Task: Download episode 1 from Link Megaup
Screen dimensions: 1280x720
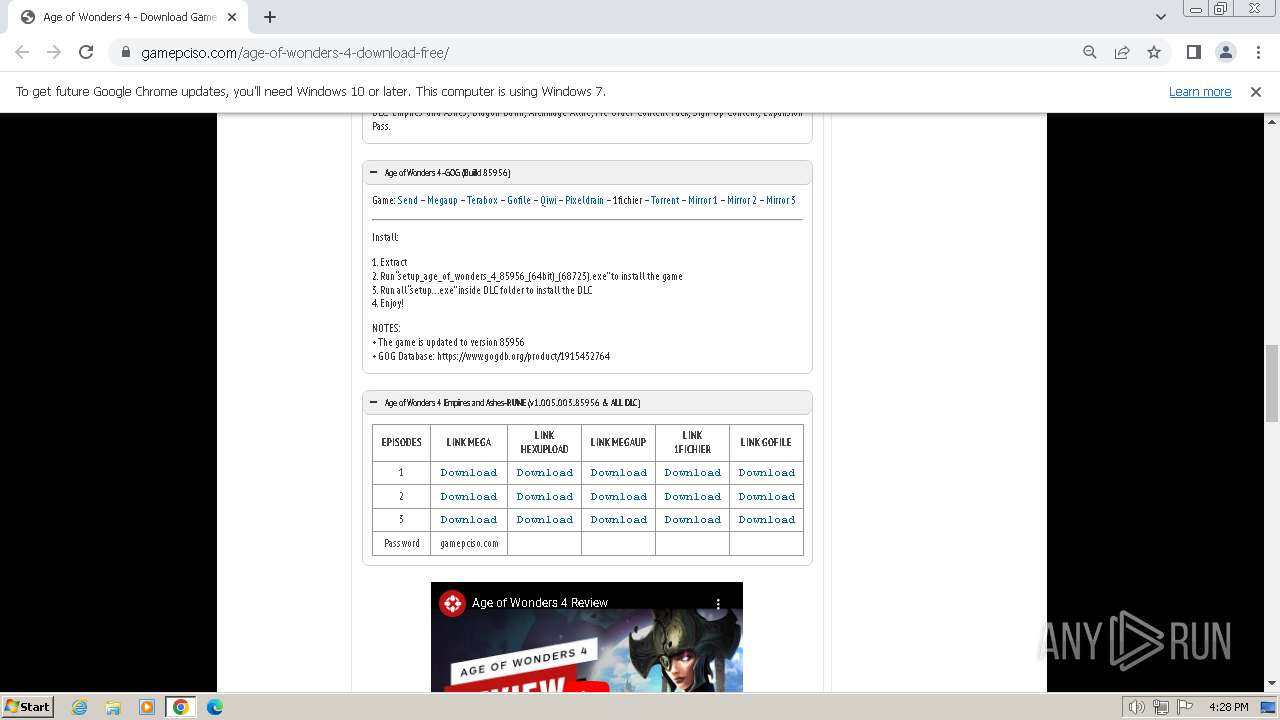Action: [x=619, y=472]
